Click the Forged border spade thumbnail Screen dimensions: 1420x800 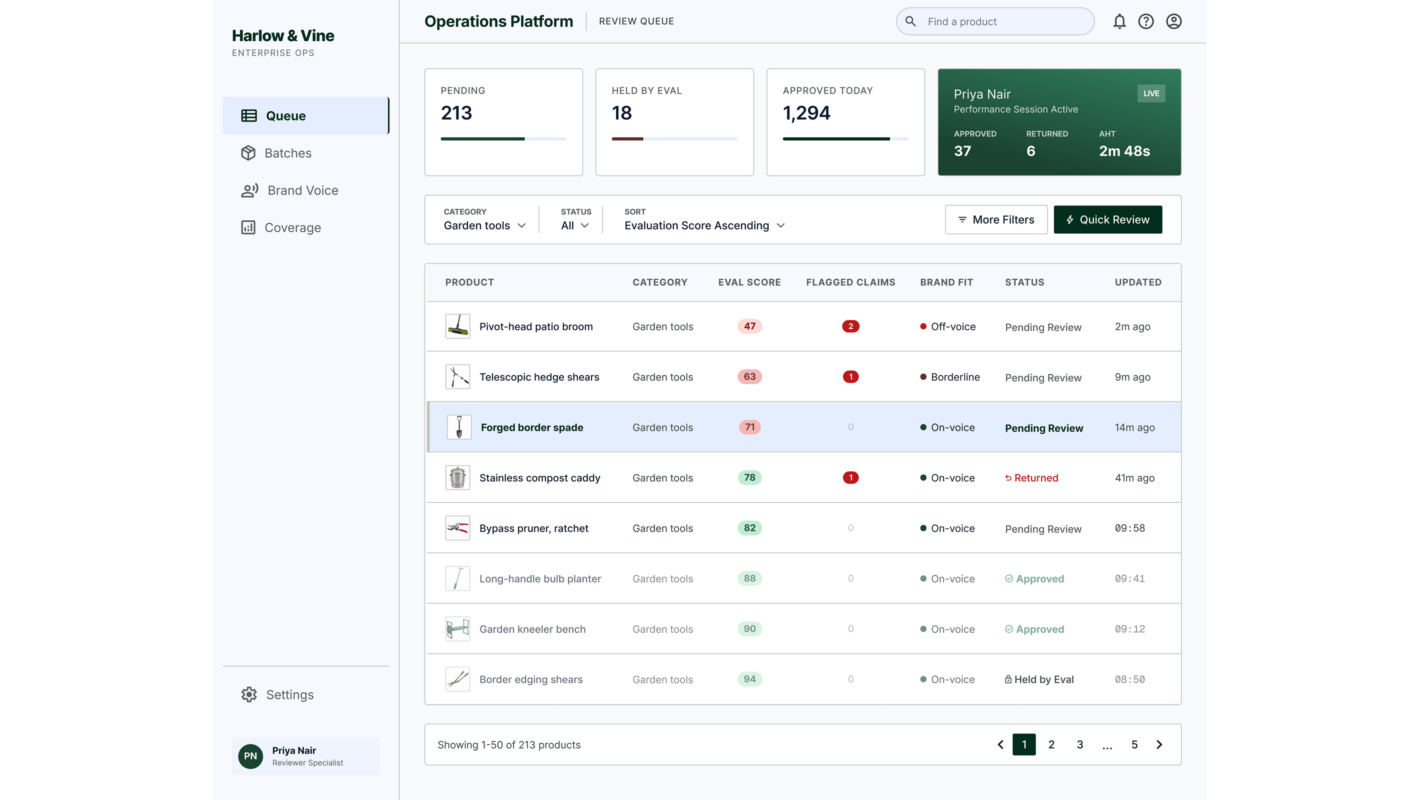pyautogui.click(x=459, y=427)
